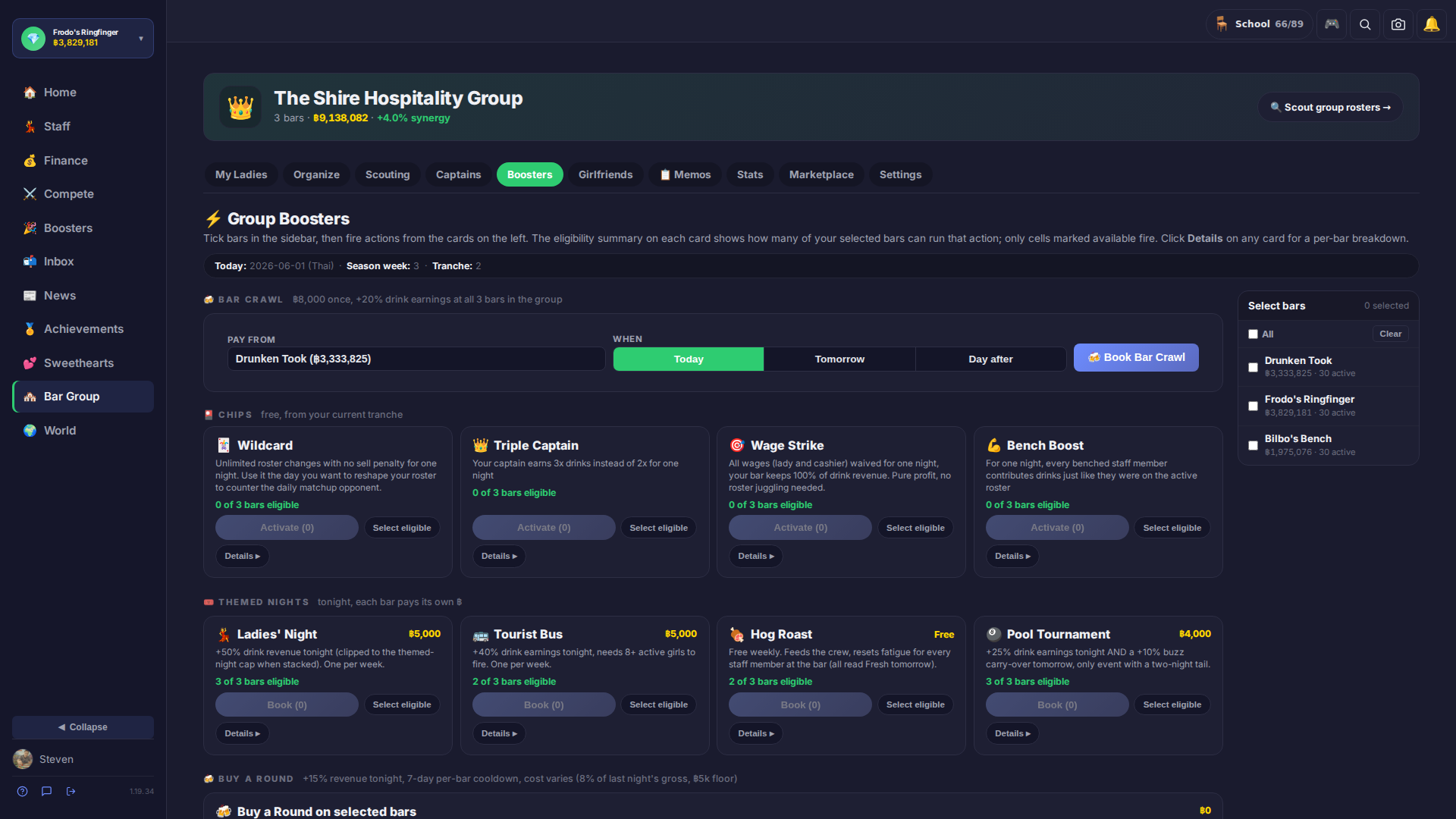The width and height of the screenshot is (1456, 819).
Task: Click Book Bar Crawl button
Action: pos(1136,358)
